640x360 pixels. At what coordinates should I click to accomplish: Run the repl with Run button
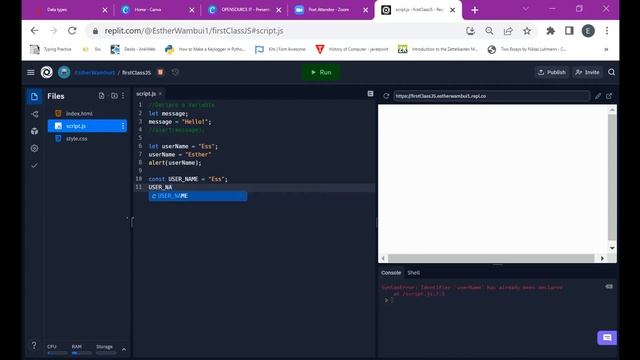click(321, 72)
